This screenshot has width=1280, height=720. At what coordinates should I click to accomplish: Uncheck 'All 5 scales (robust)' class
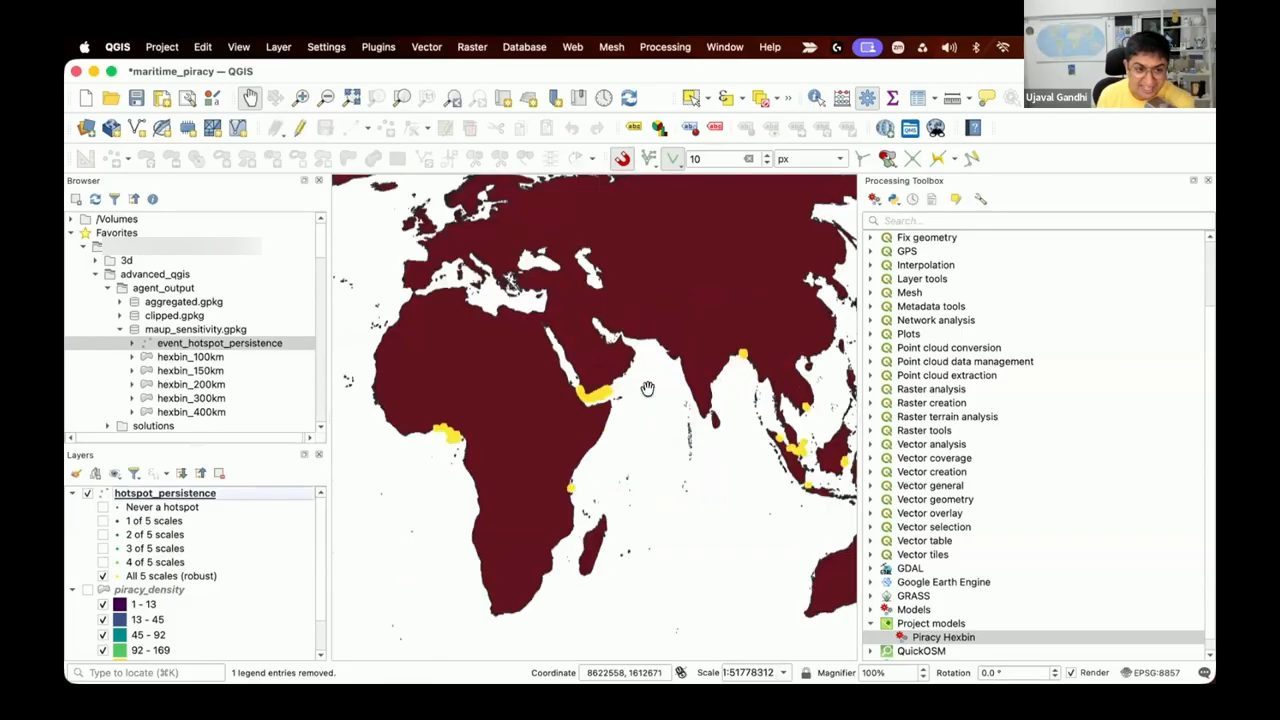(103, 576)
